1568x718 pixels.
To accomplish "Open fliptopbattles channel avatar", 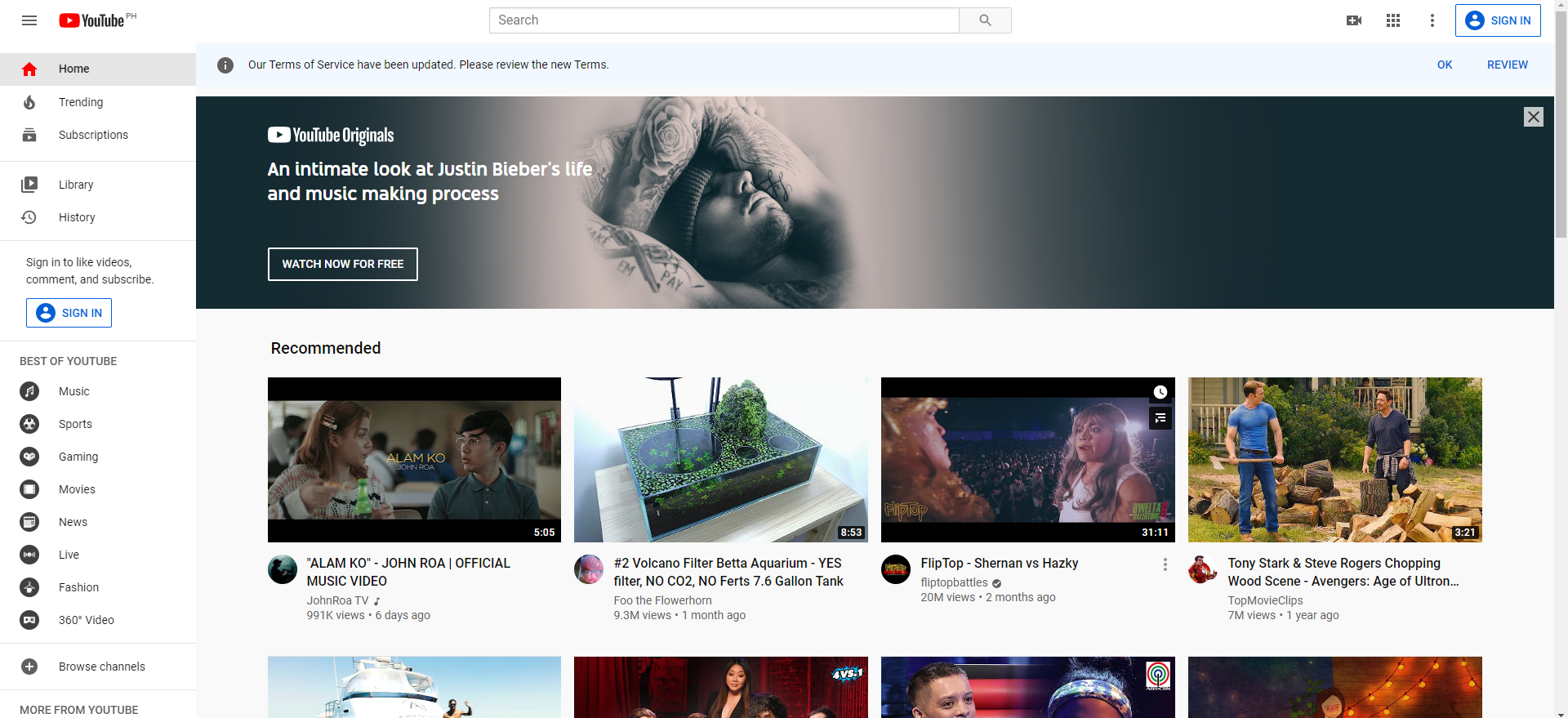I will coord(896,569).
